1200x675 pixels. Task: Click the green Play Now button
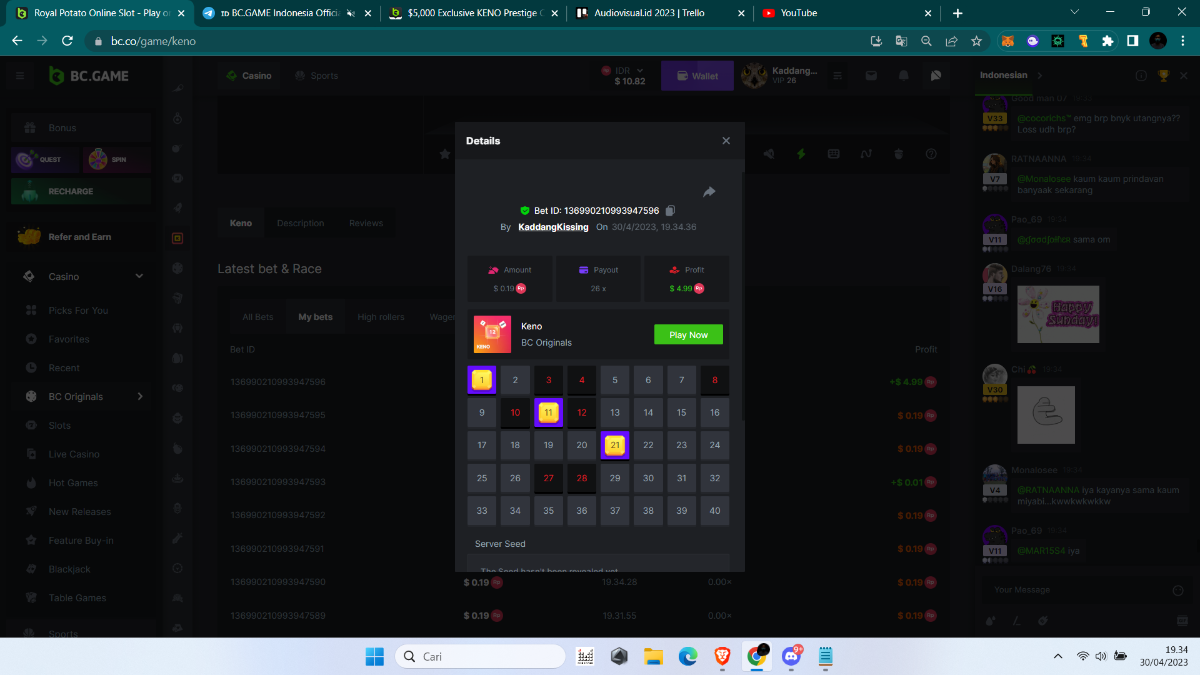click(688, 335)
